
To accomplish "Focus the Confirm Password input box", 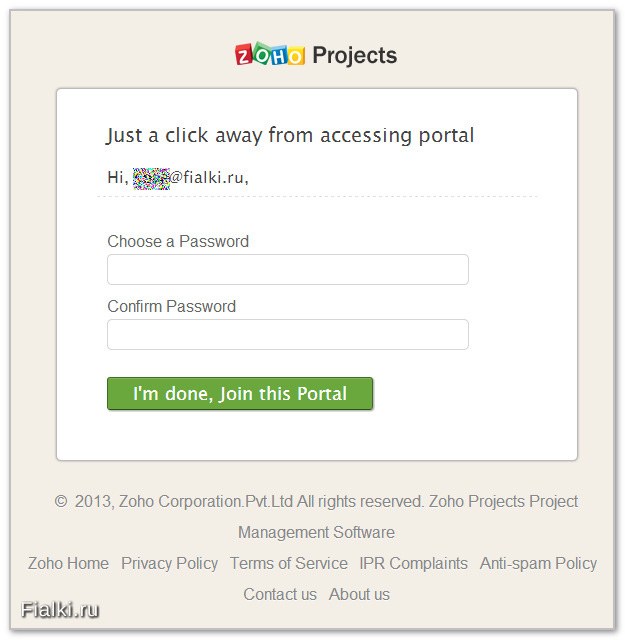I will (288, 334).
